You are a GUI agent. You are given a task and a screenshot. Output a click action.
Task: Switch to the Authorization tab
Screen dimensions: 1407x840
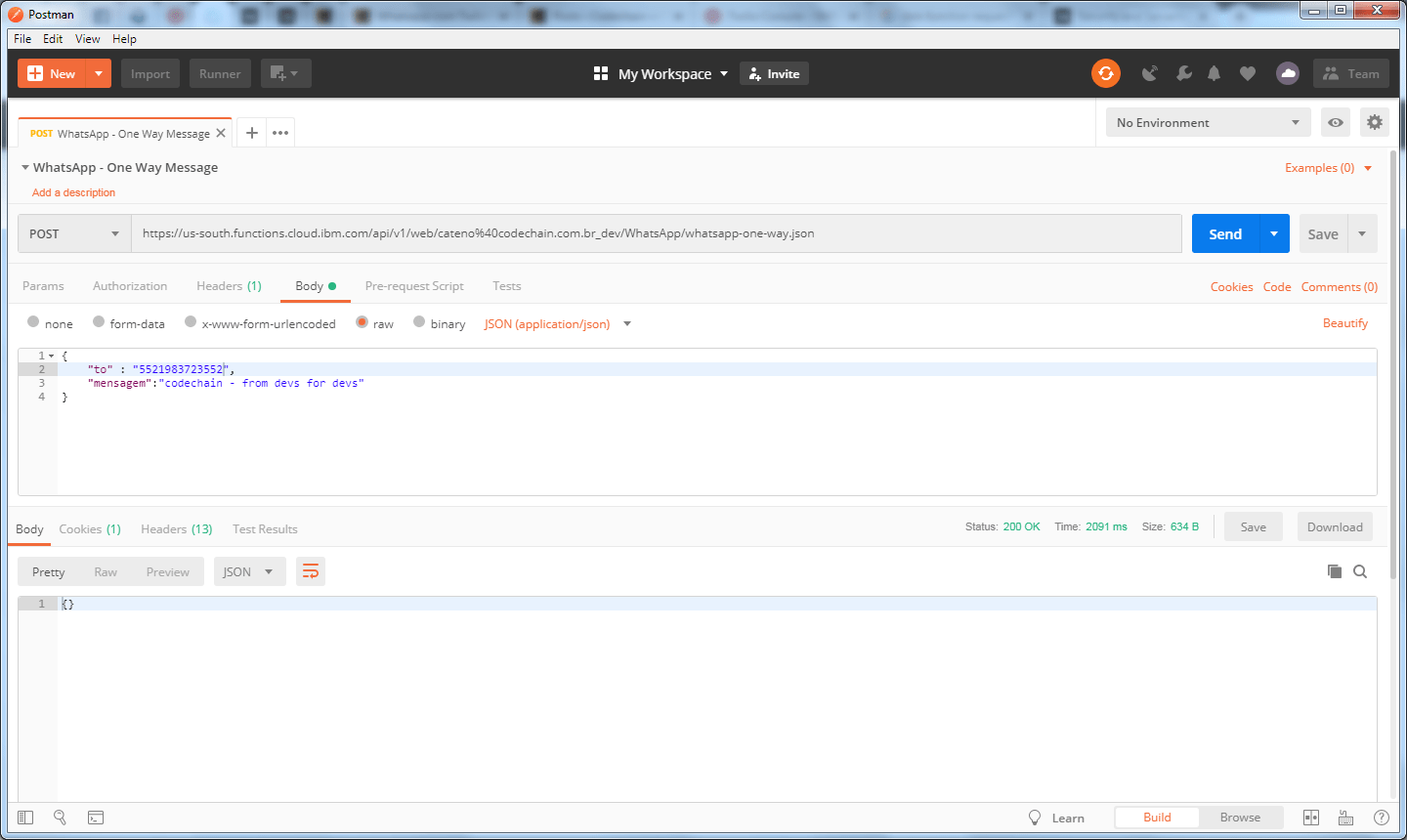pos(130,286)
